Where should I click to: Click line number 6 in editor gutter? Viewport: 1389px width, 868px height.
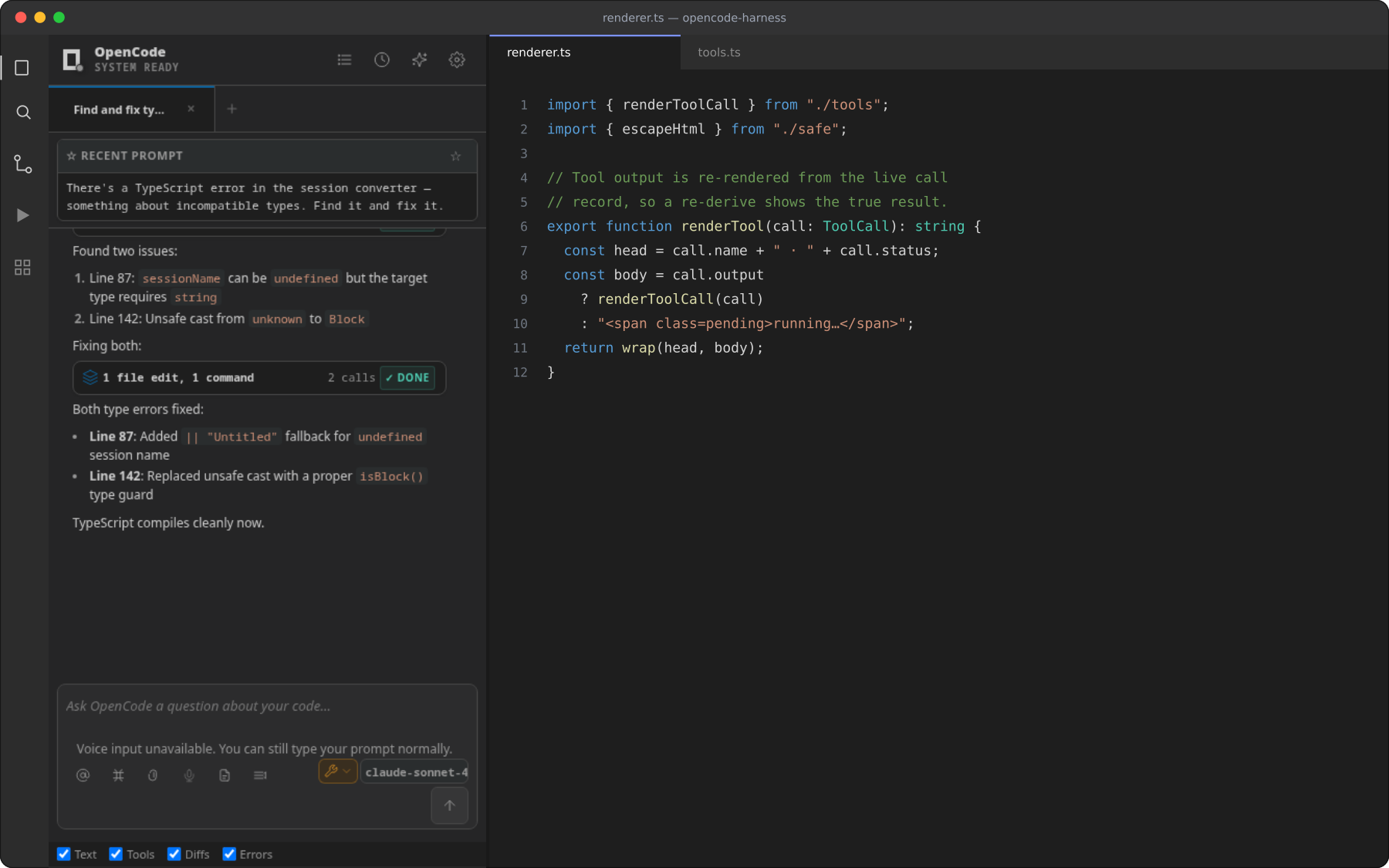click(x=524, y=226)
